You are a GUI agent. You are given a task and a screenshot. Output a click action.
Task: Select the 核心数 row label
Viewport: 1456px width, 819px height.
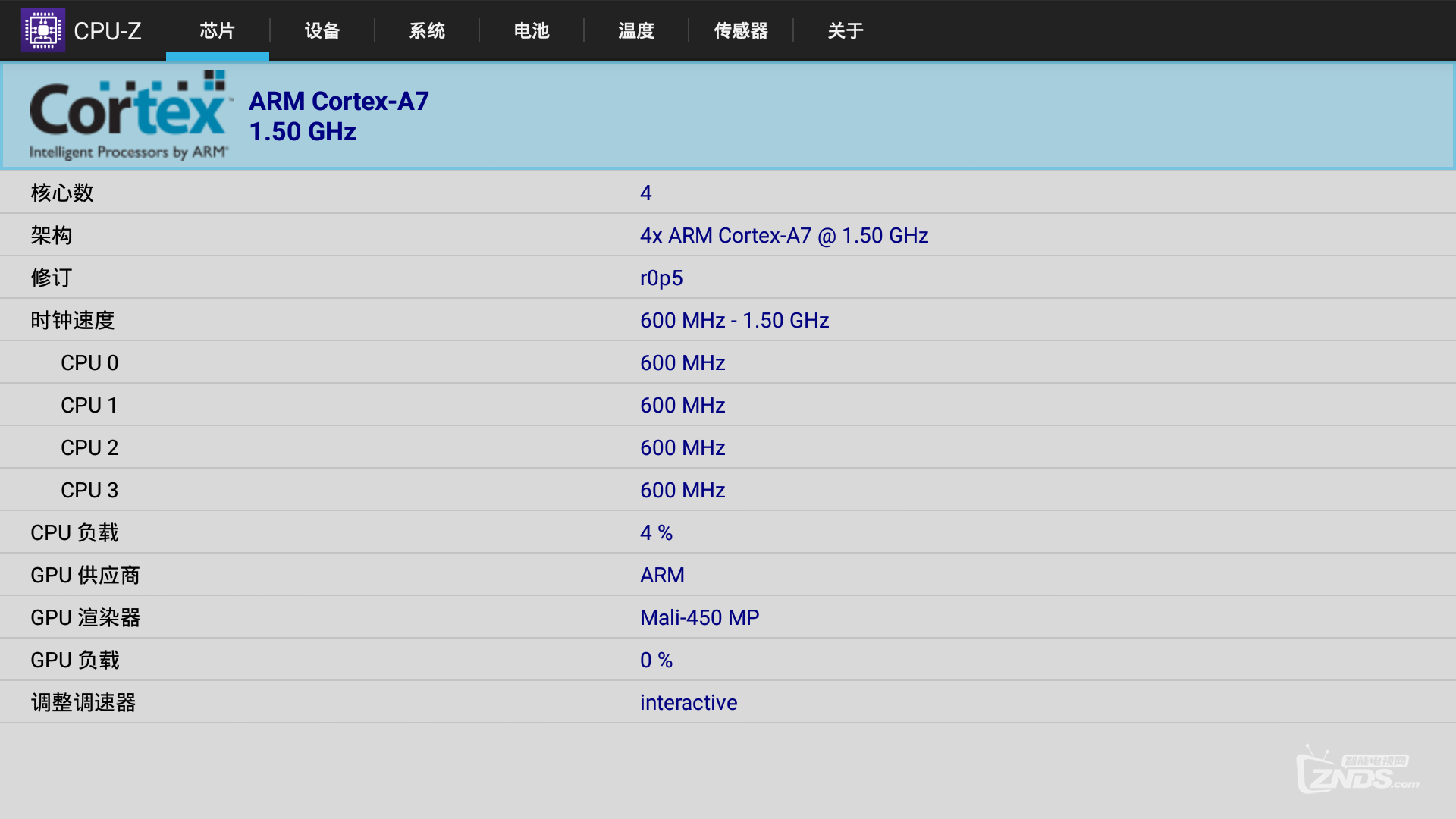point(62,193)
